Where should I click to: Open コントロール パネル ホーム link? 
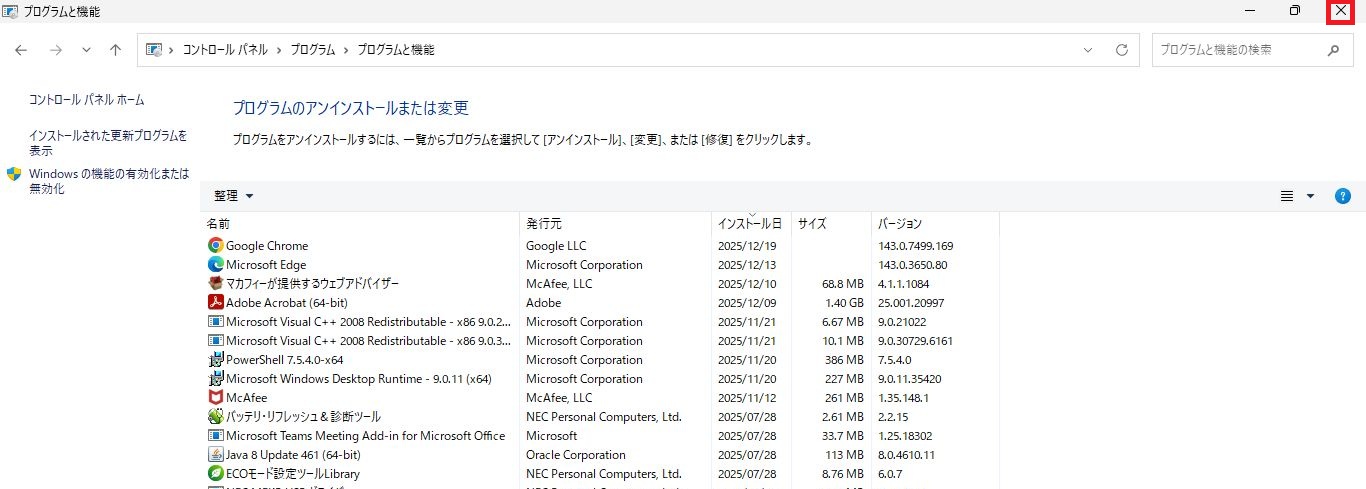(87, 100)
